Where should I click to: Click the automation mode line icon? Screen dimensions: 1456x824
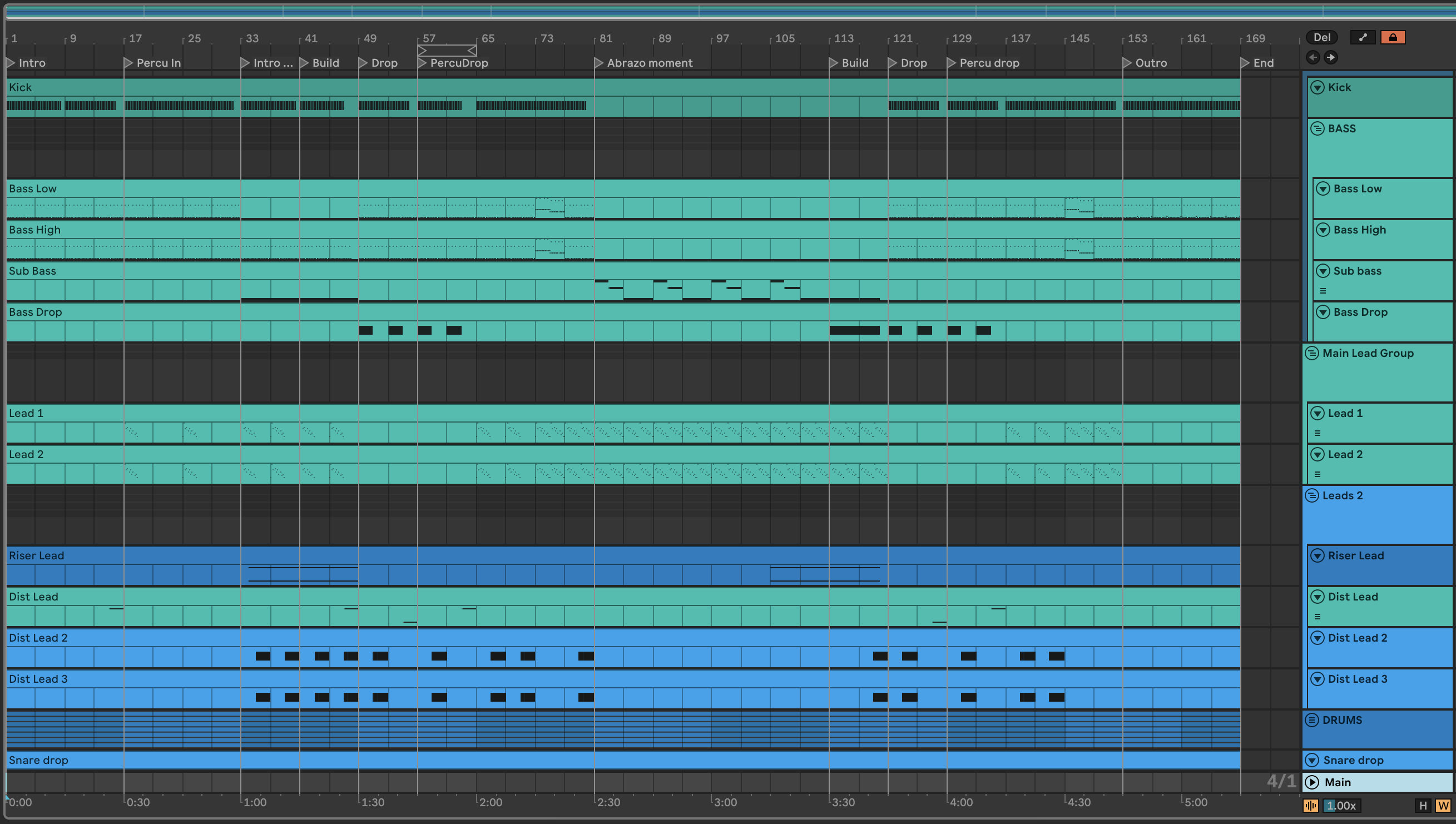tap(1363, 37)
